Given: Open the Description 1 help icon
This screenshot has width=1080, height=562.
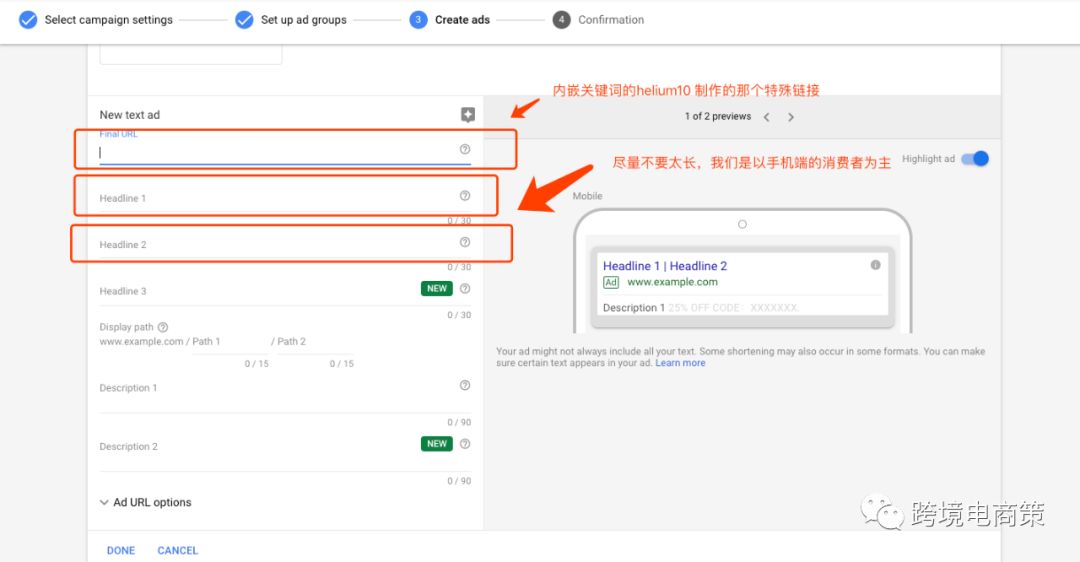Looking at the screenshot, I should (465, 386).
